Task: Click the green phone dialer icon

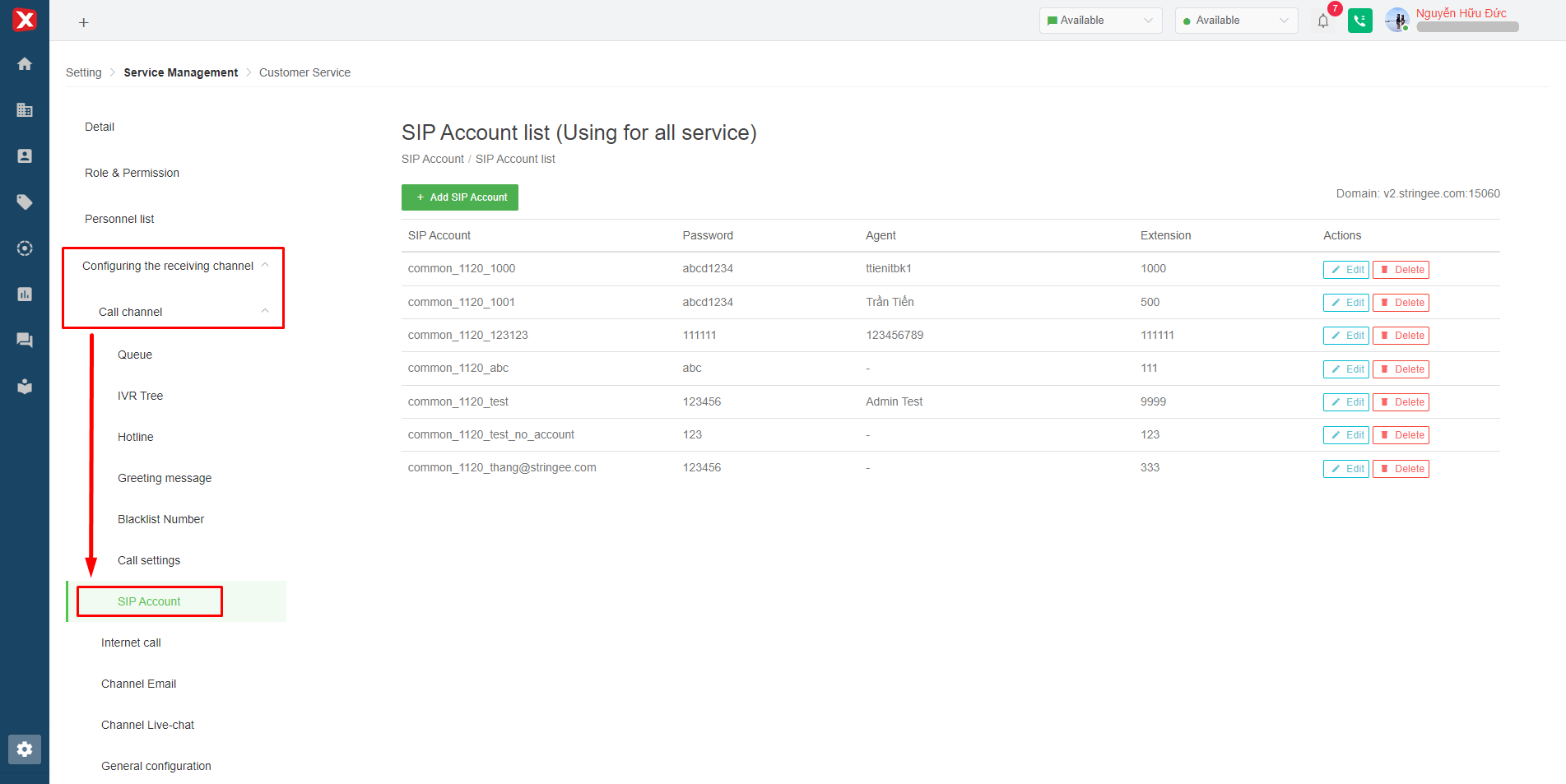Action: [x=1359, y=21]
